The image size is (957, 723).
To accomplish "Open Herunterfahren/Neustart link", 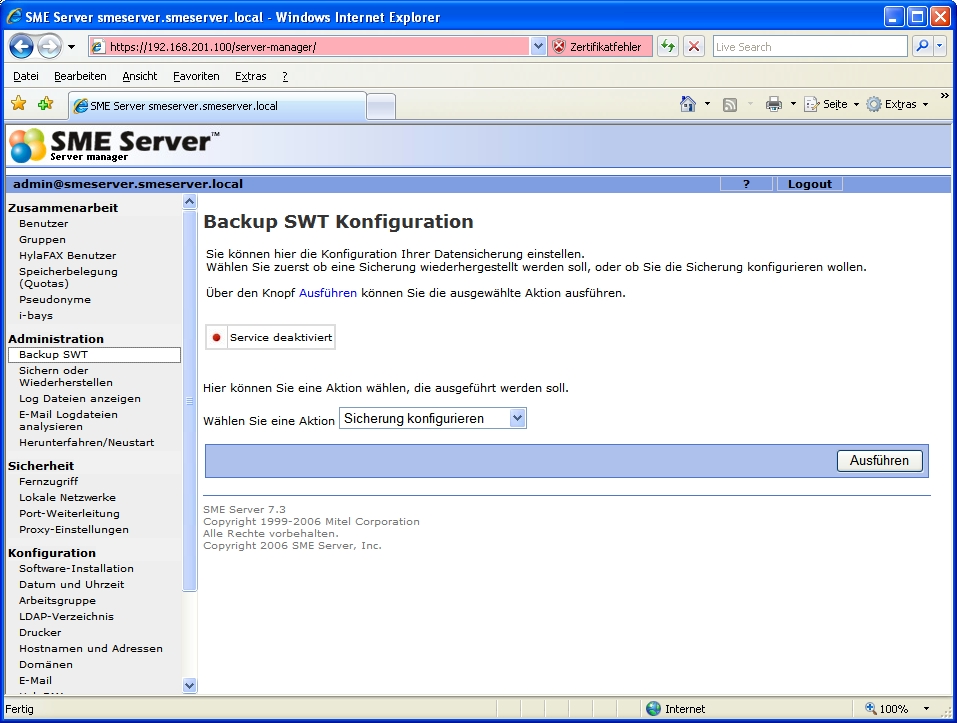I will tap(87, 442).
